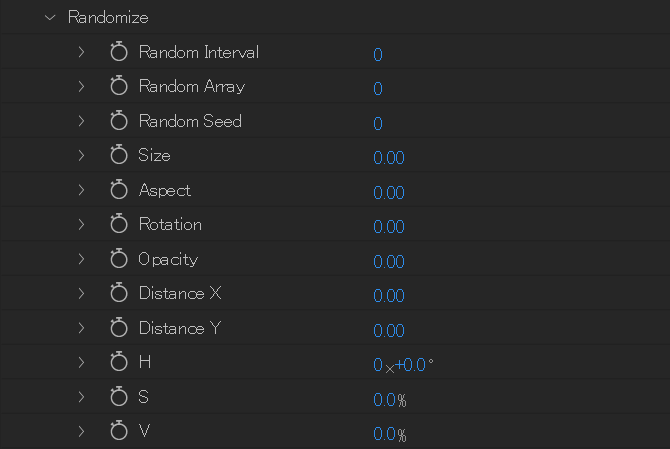Click the Opacity stopwatch icon
Screen dimensions: 670x449
pyautogui.click(x=119, y=260)
